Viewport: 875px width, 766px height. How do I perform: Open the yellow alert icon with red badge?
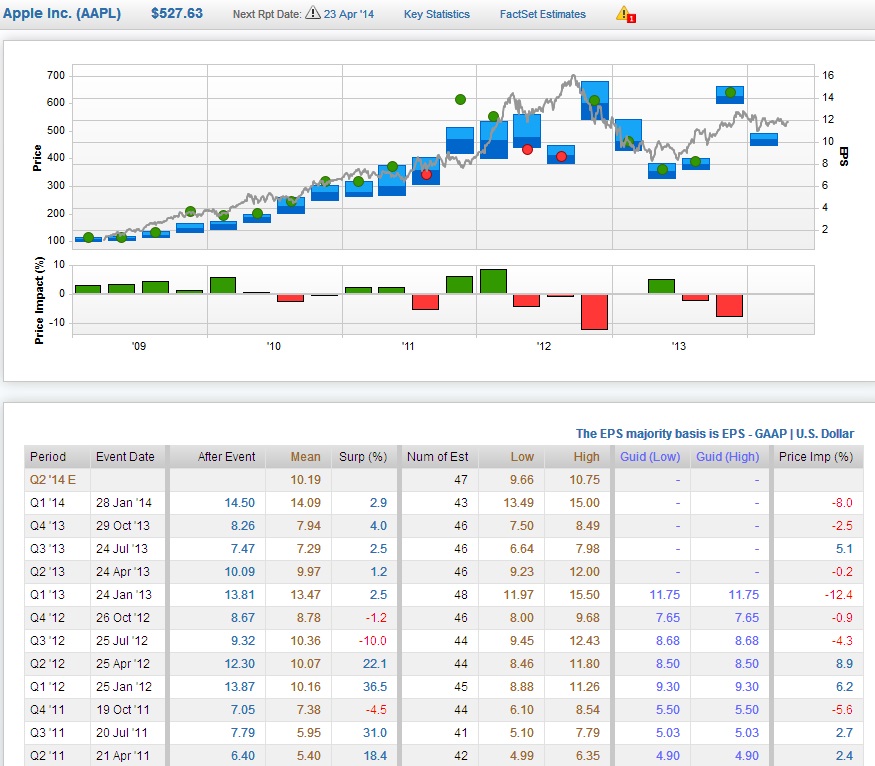[624, 14]
